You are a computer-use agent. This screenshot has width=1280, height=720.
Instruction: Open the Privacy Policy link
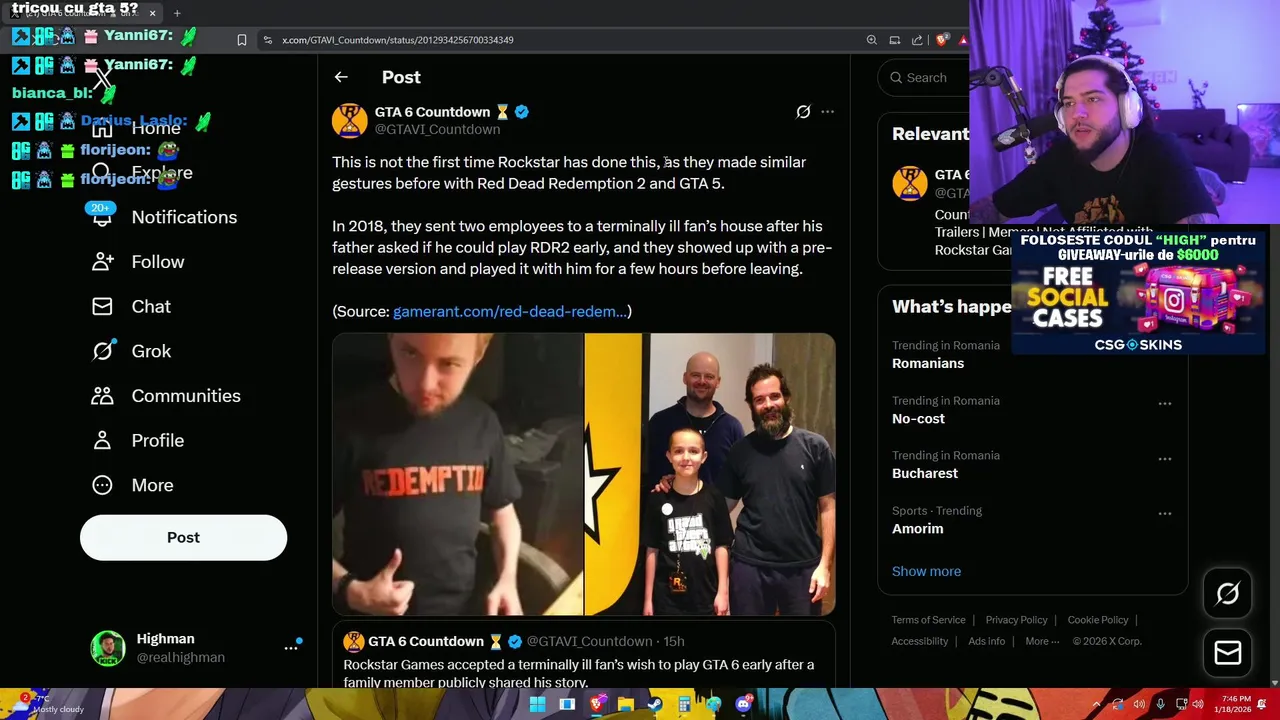tap(1016, 620)
